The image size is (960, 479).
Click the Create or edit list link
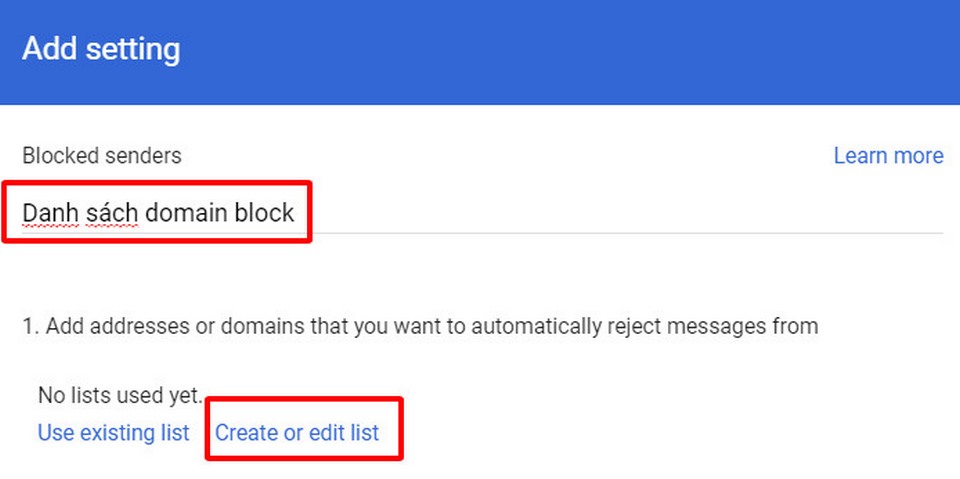[x=297, y=433]
